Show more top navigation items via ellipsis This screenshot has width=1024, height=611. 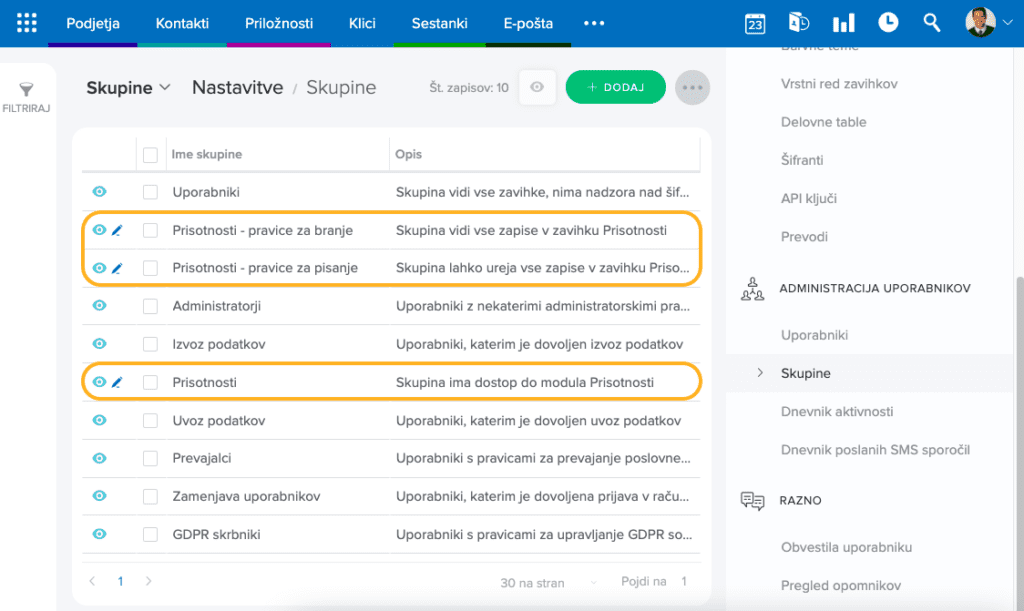point(594,23)
